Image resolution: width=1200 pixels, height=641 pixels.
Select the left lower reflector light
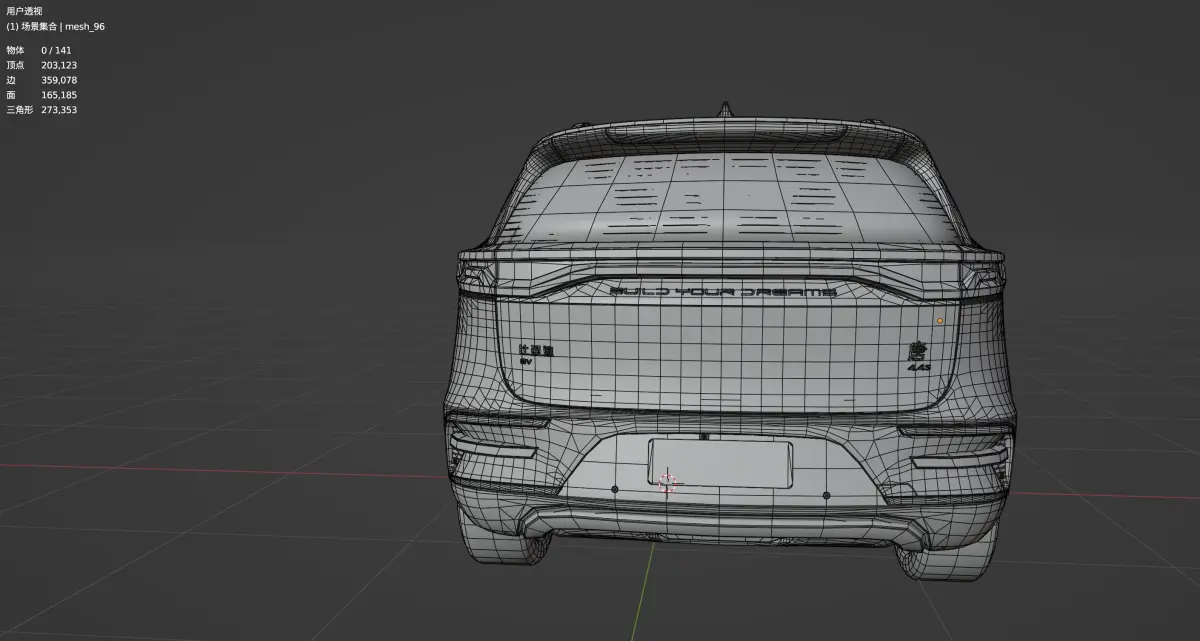pyautogui.click(x=494, y=448)
